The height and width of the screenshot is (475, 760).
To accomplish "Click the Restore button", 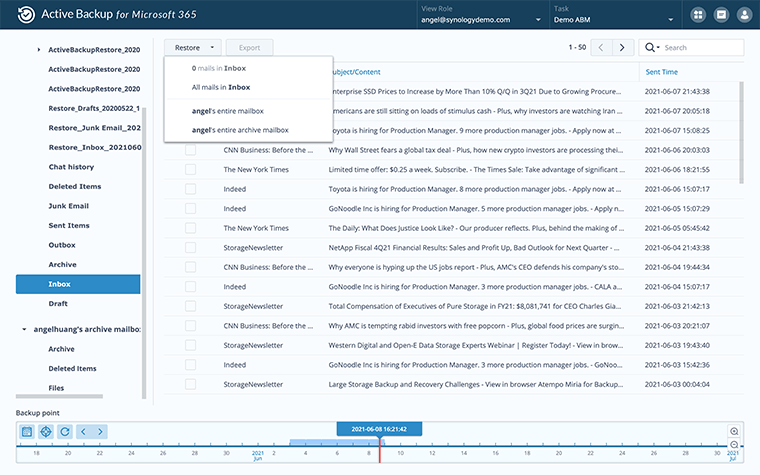I will (195, 47).
